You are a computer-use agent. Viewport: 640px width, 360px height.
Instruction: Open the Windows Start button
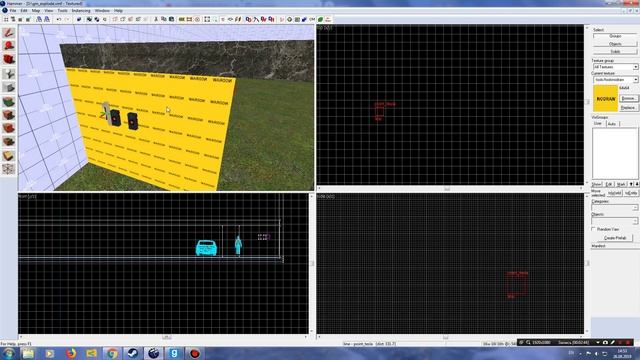tap(8, 353)
